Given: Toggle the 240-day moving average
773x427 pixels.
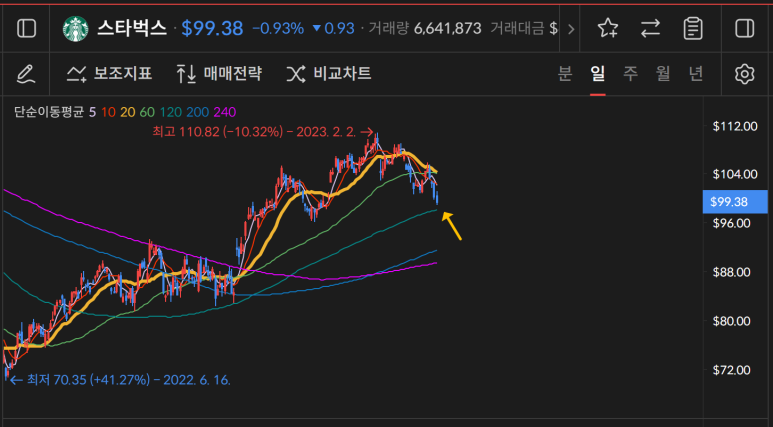Looking at the screenshot, I should point(224,112).
